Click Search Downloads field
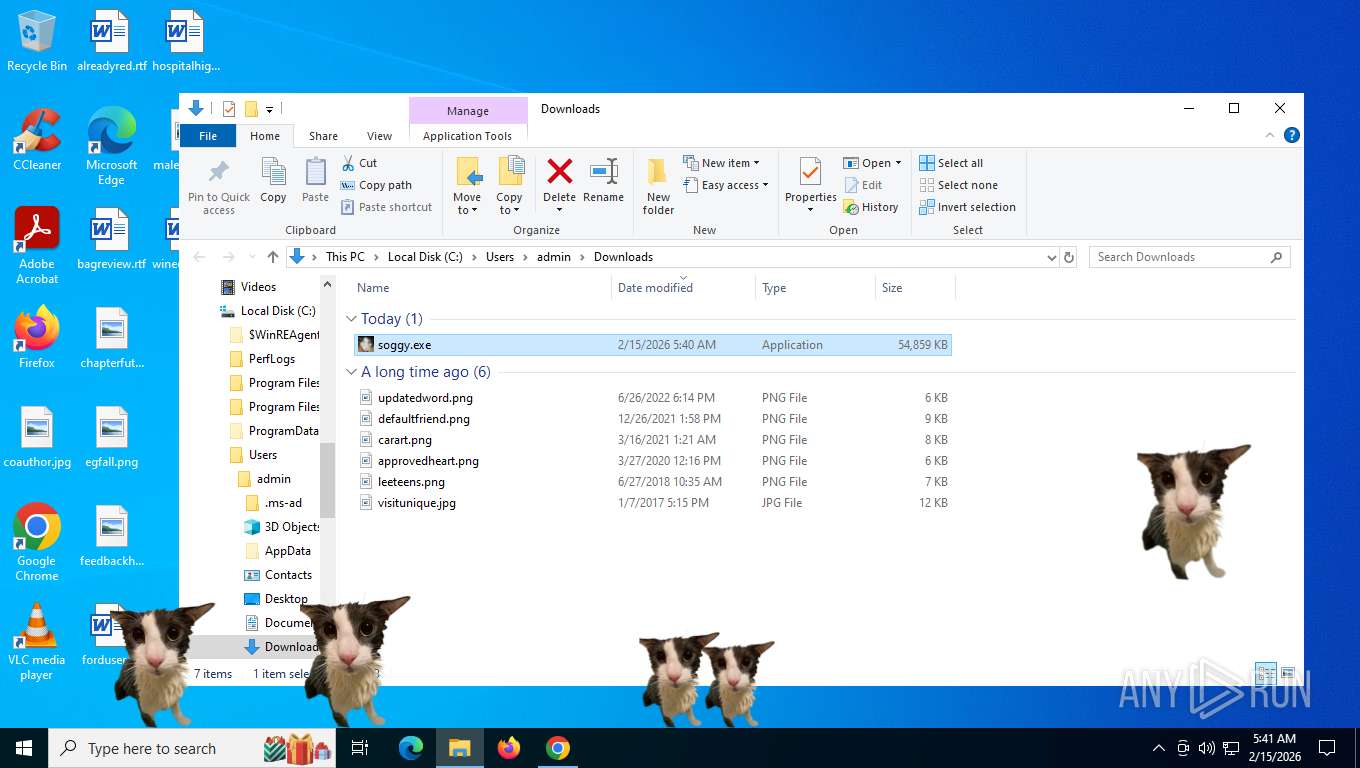Viewport: 1360px width, 768px height. click(x=1189, y=257)
